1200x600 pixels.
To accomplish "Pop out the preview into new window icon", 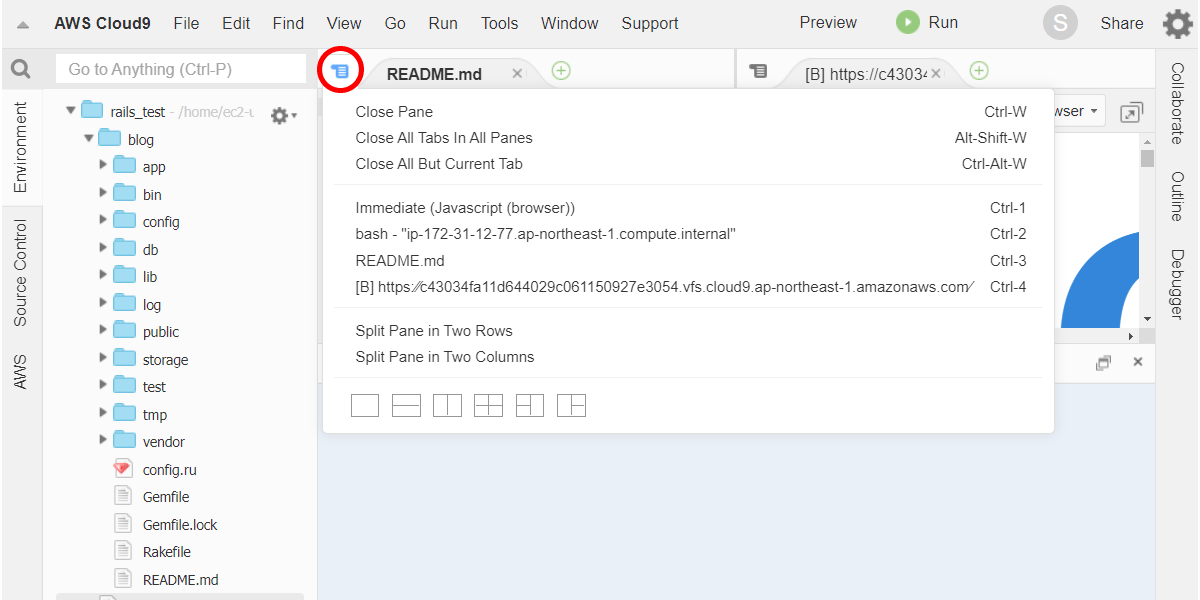I will click(1131, 113).
